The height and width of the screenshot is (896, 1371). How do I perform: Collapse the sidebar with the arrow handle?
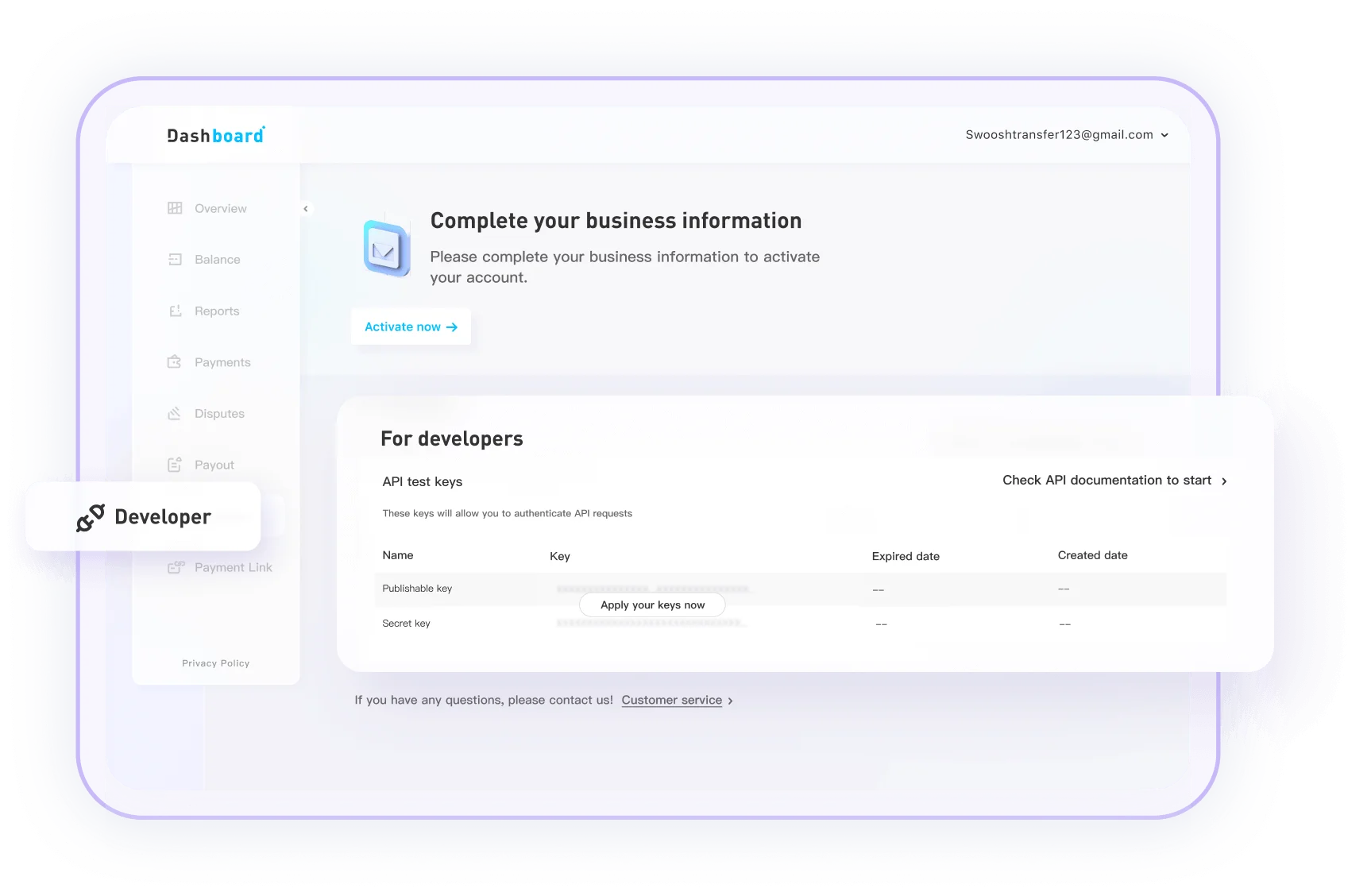(306, 209)
